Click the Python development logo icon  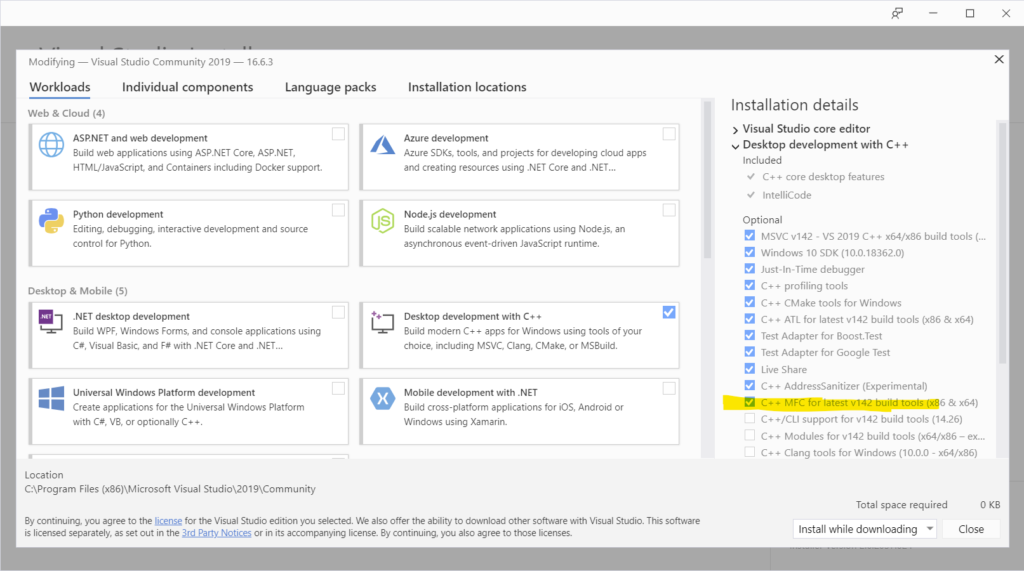(x=51, y=221)
